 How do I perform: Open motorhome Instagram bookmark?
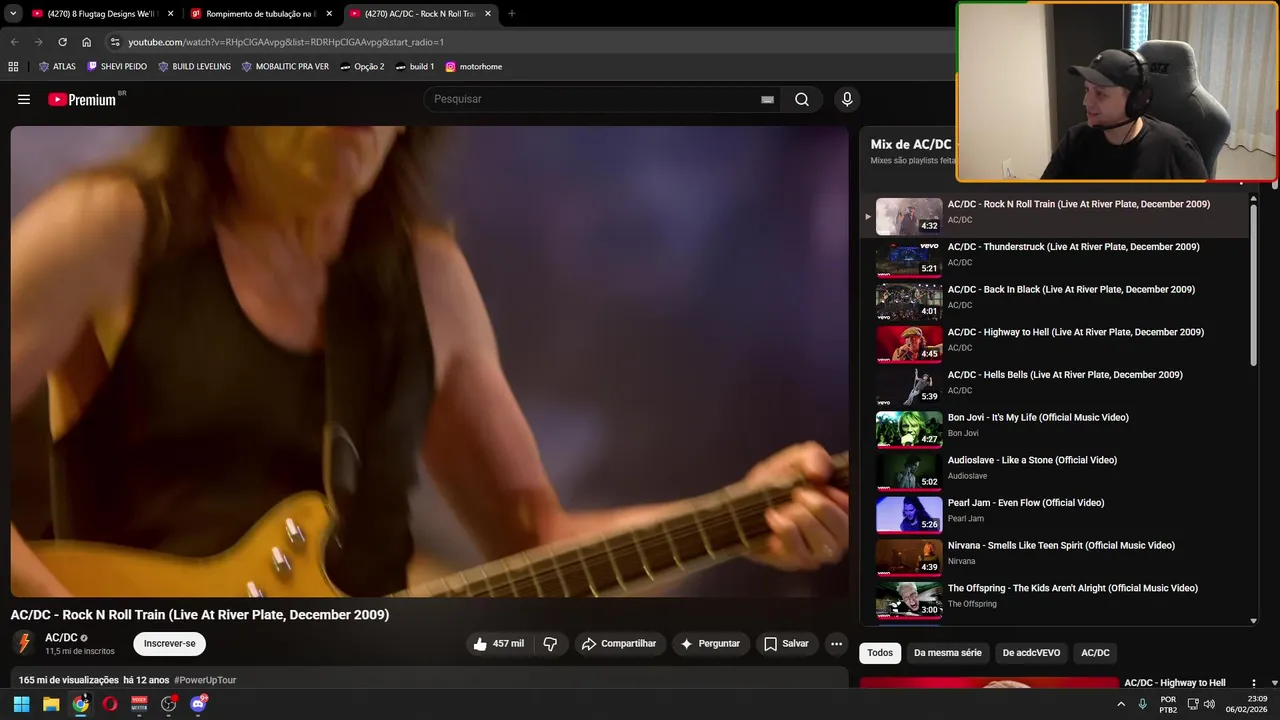pos(474,67)
